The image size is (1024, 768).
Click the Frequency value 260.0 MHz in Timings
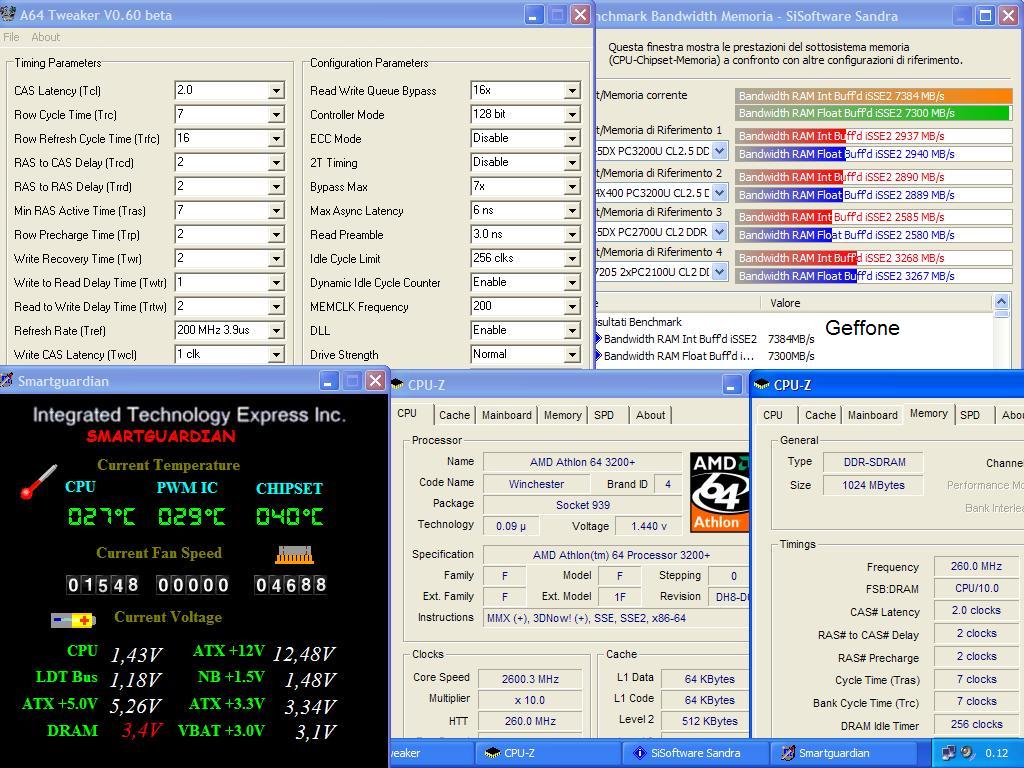tap(976, 566)
